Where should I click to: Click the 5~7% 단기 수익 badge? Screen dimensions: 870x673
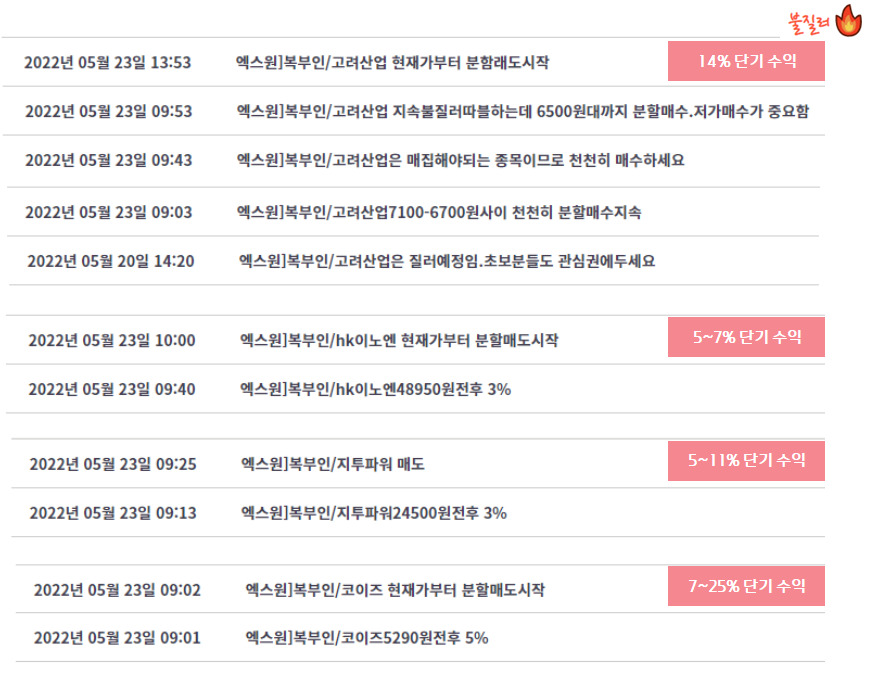pos(746,337)
